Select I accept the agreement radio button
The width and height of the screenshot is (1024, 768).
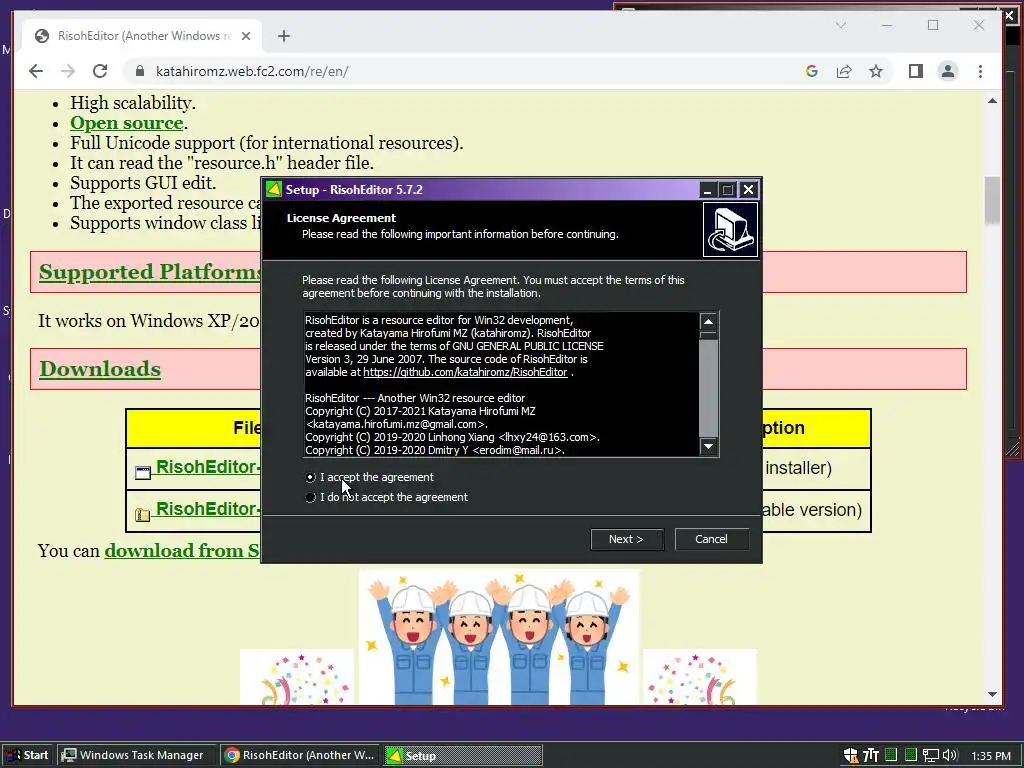pos(310,477)
